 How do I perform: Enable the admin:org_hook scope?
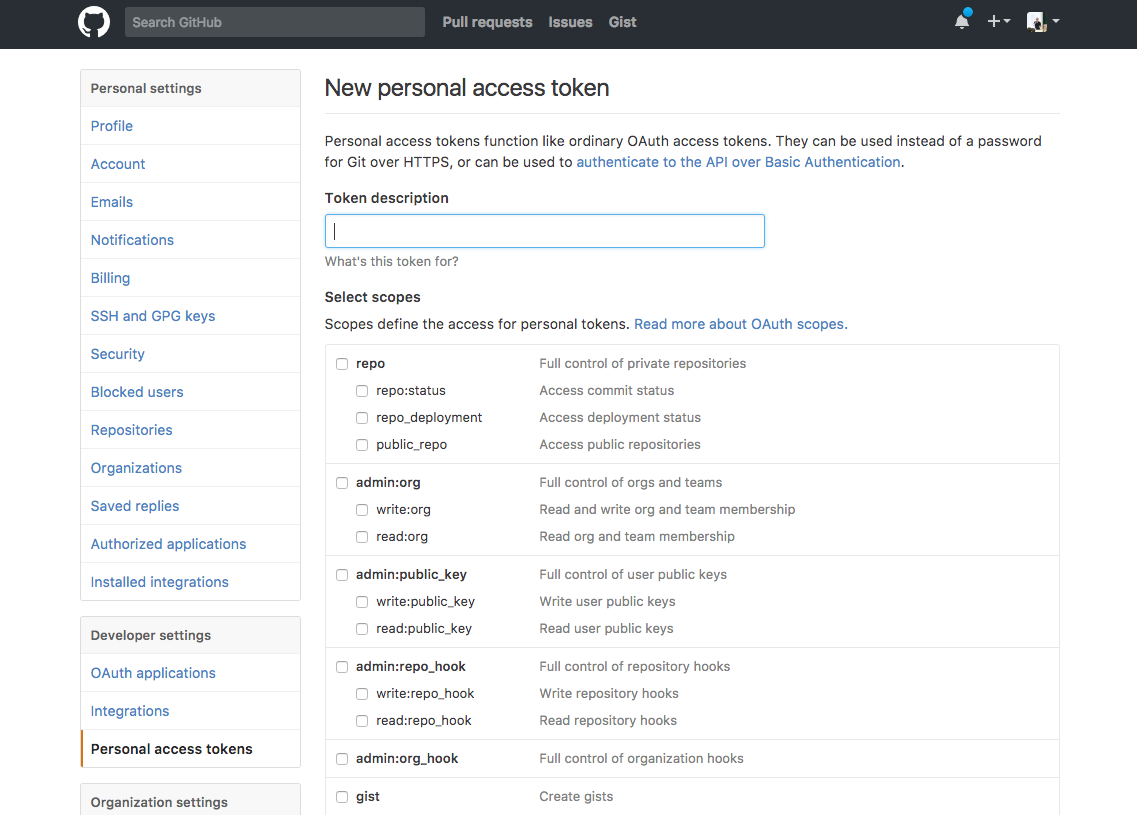(x=342, y=759)
